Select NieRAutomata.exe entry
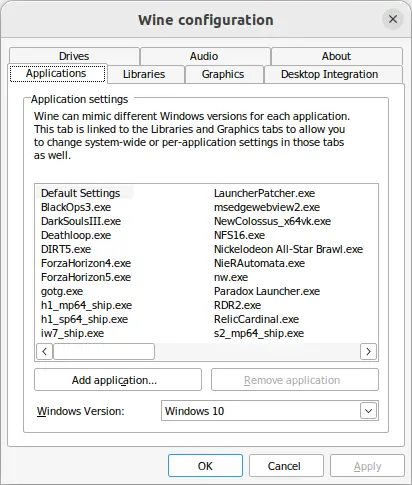Image resolution: width=412 pixels, height=485 pixels. 259,263
